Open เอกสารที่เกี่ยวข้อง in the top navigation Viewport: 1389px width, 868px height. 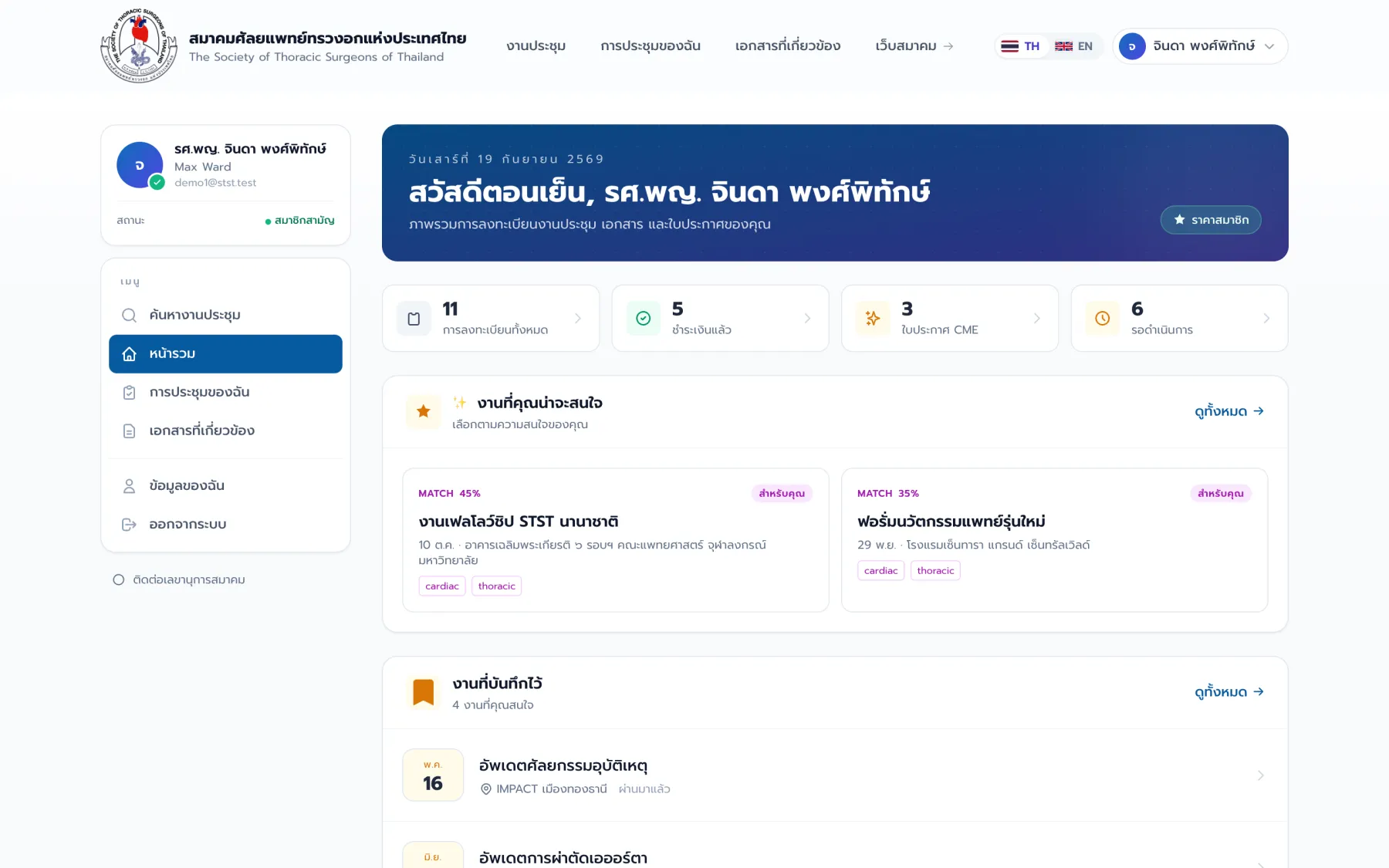pos(788,46)
